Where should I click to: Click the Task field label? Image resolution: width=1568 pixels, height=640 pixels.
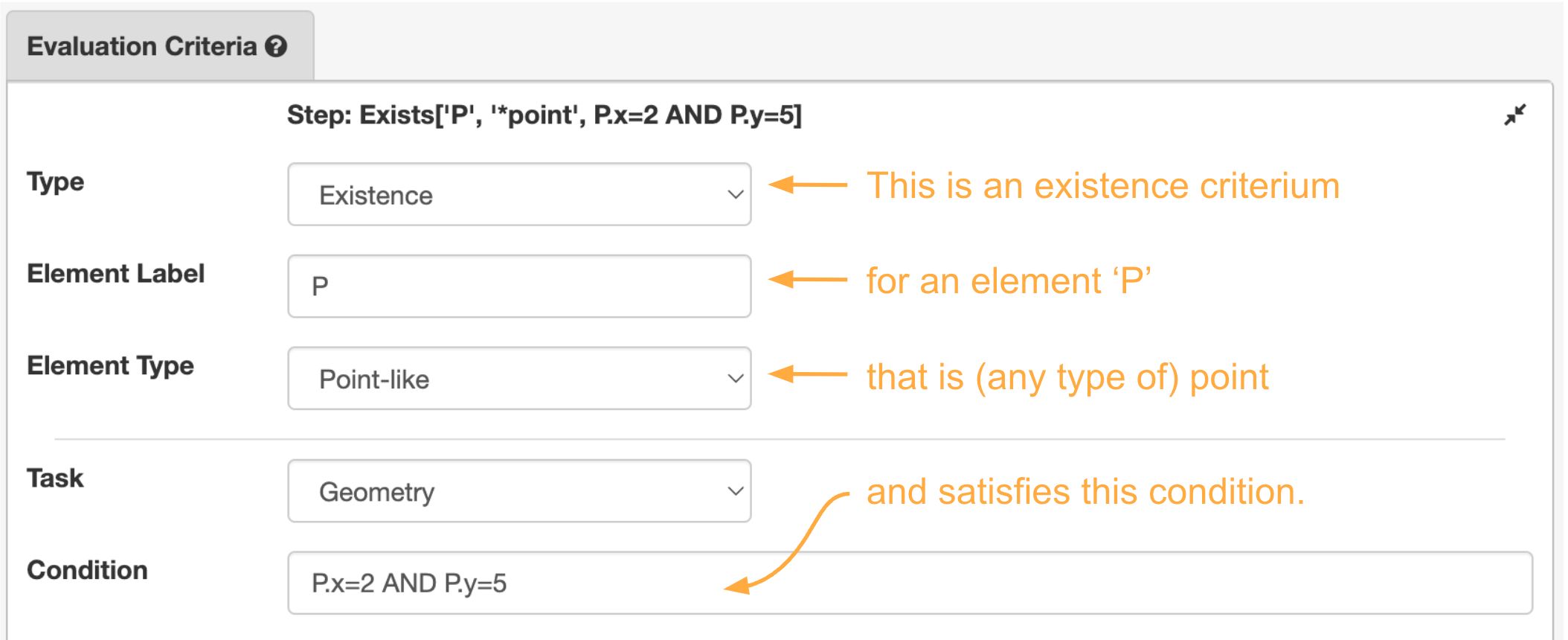coord(53,479)
